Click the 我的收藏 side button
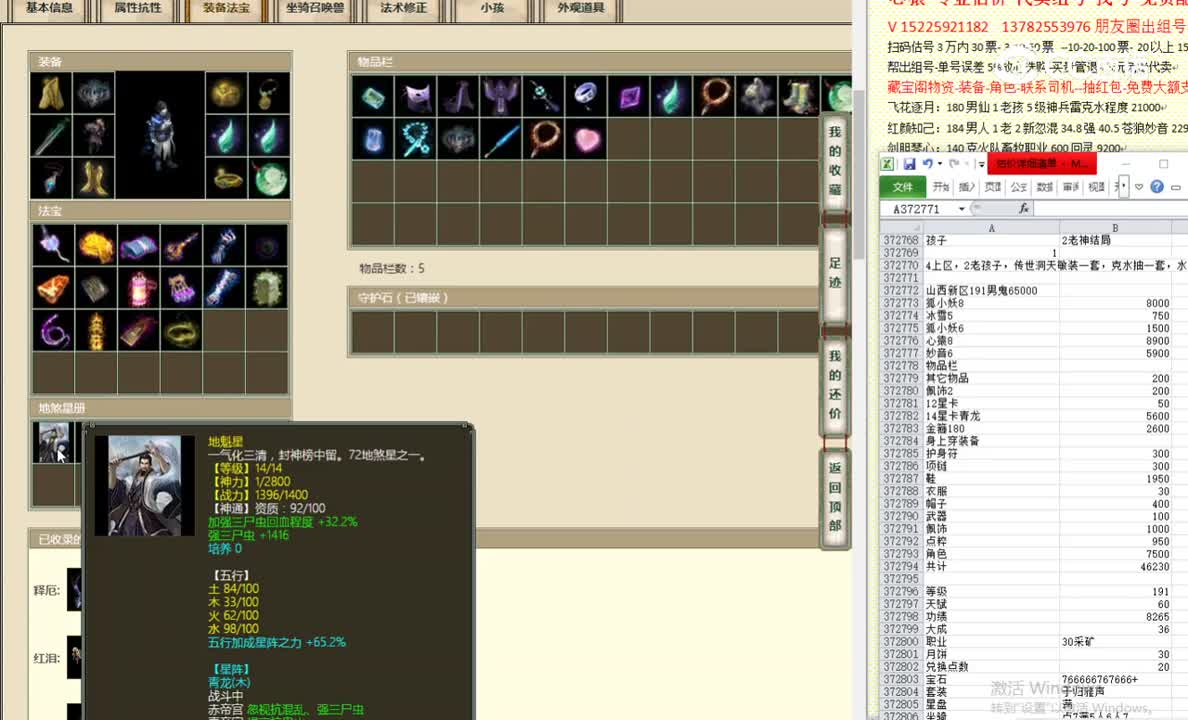This screenshot has height=720, width=1188. click(835, 161)
